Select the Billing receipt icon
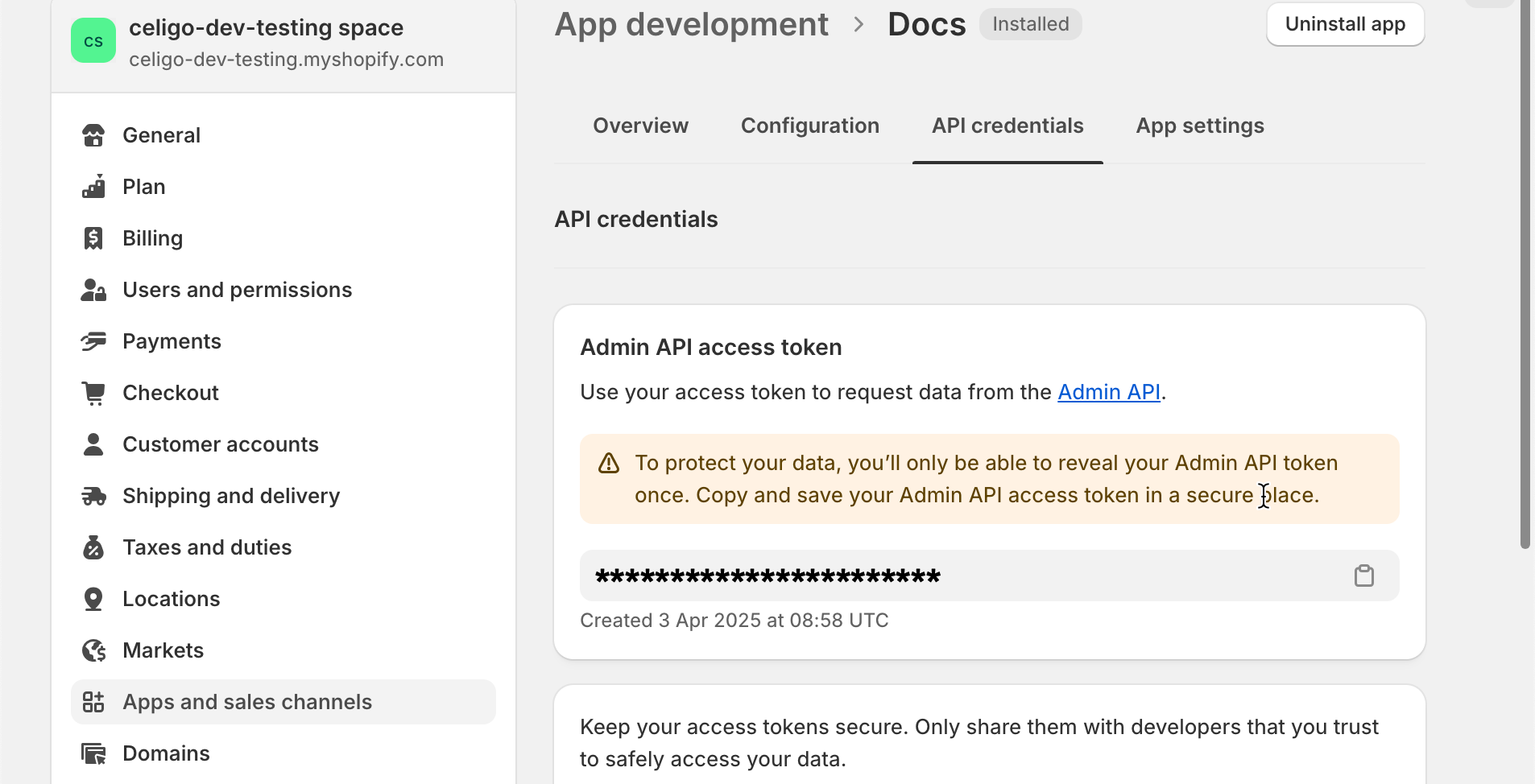Screen dimensions: 1535x784 (93, 238)
